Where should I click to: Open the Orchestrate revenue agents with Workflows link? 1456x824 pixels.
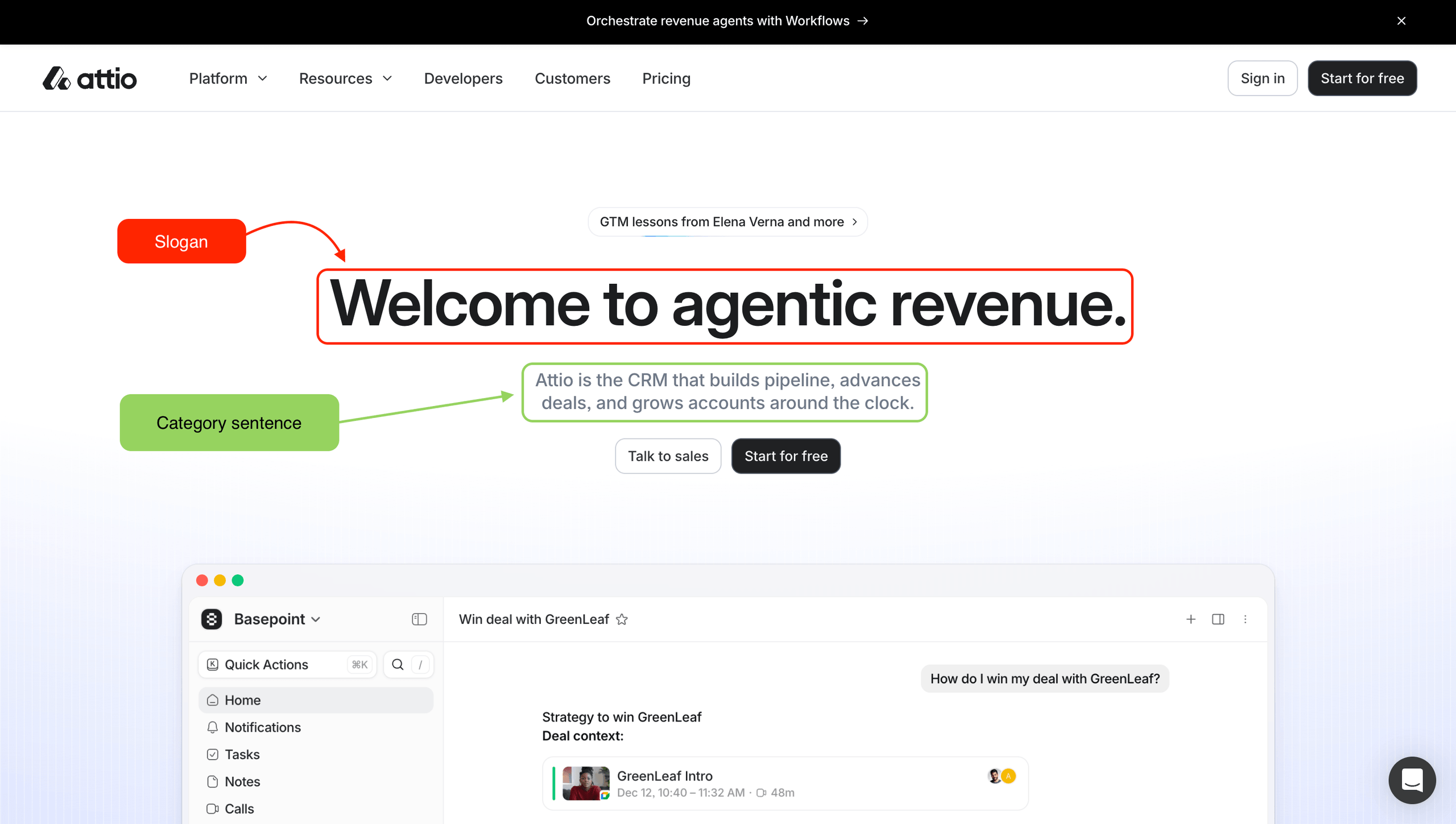tap(727, 21)
